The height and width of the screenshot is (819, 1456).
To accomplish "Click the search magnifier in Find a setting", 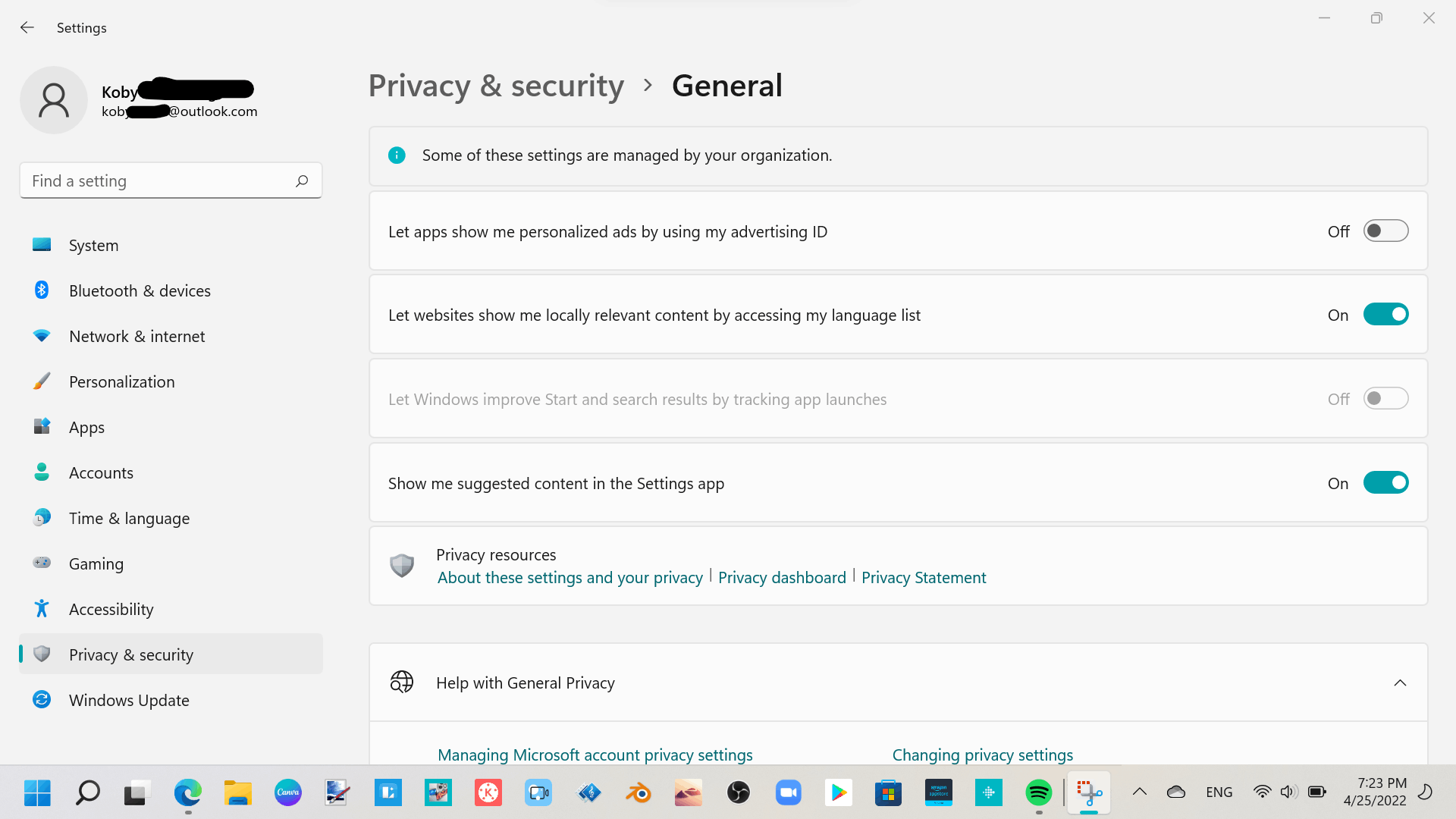I will tap(302, 181).
